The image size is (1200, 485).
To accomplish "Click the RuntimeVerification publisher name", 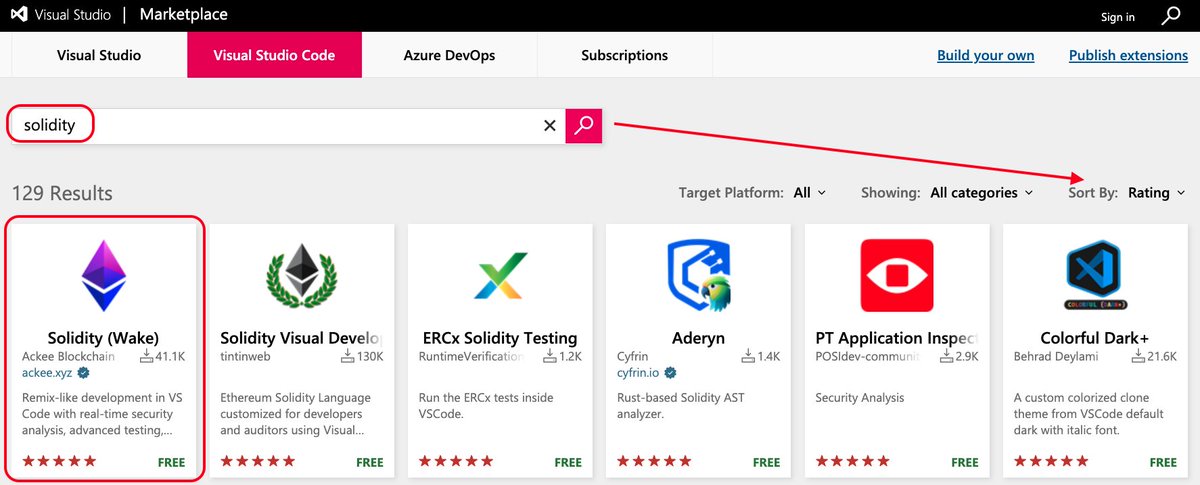I will click(x=471, y=356).
